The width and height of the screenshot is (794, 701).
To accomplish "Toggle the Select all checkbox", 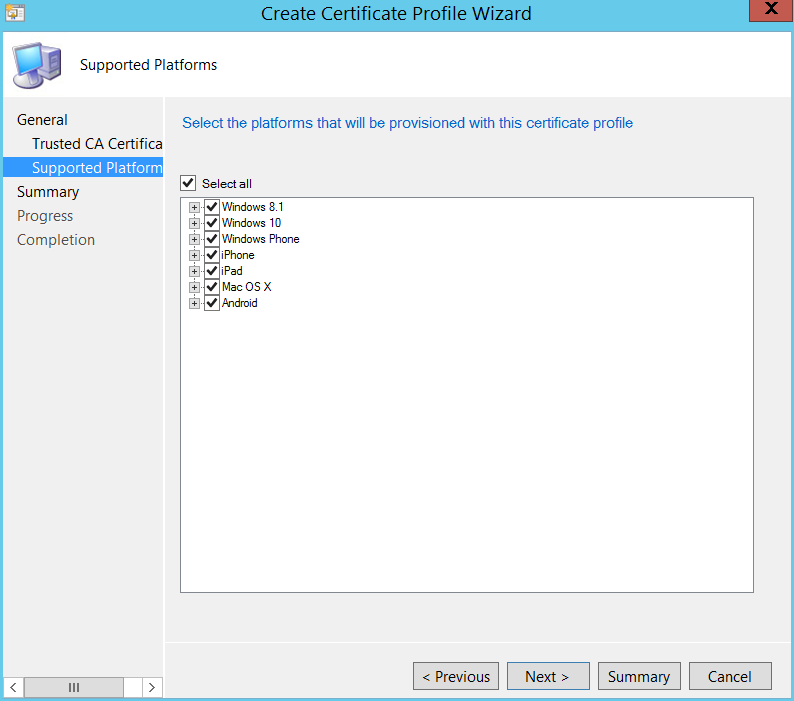I will (x=188, y=183).
